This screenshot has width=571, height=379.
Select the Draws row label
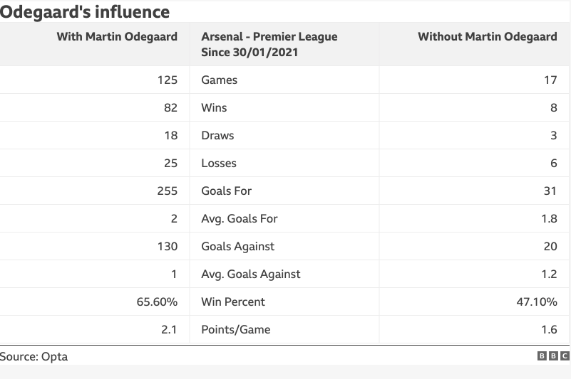pos(218,135)
